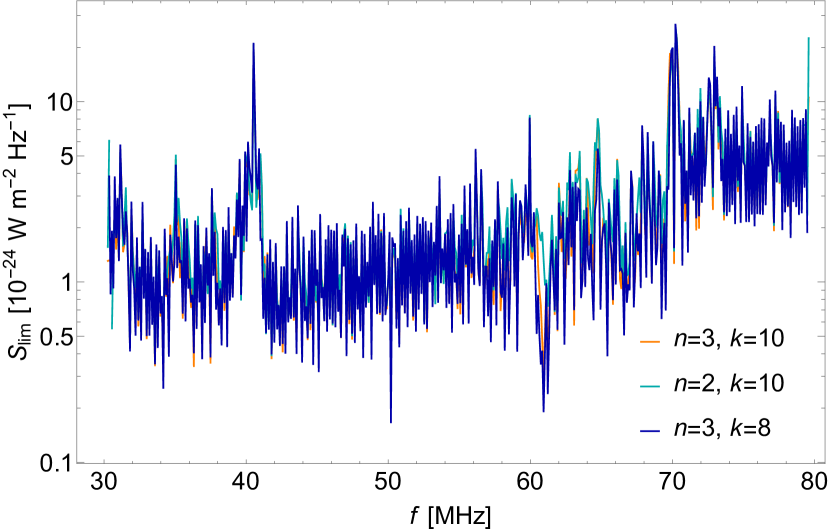This screenshot has height=530, width=830.
Task: Click the middle major tick on the right axis
Action: [x=824, y=282]
